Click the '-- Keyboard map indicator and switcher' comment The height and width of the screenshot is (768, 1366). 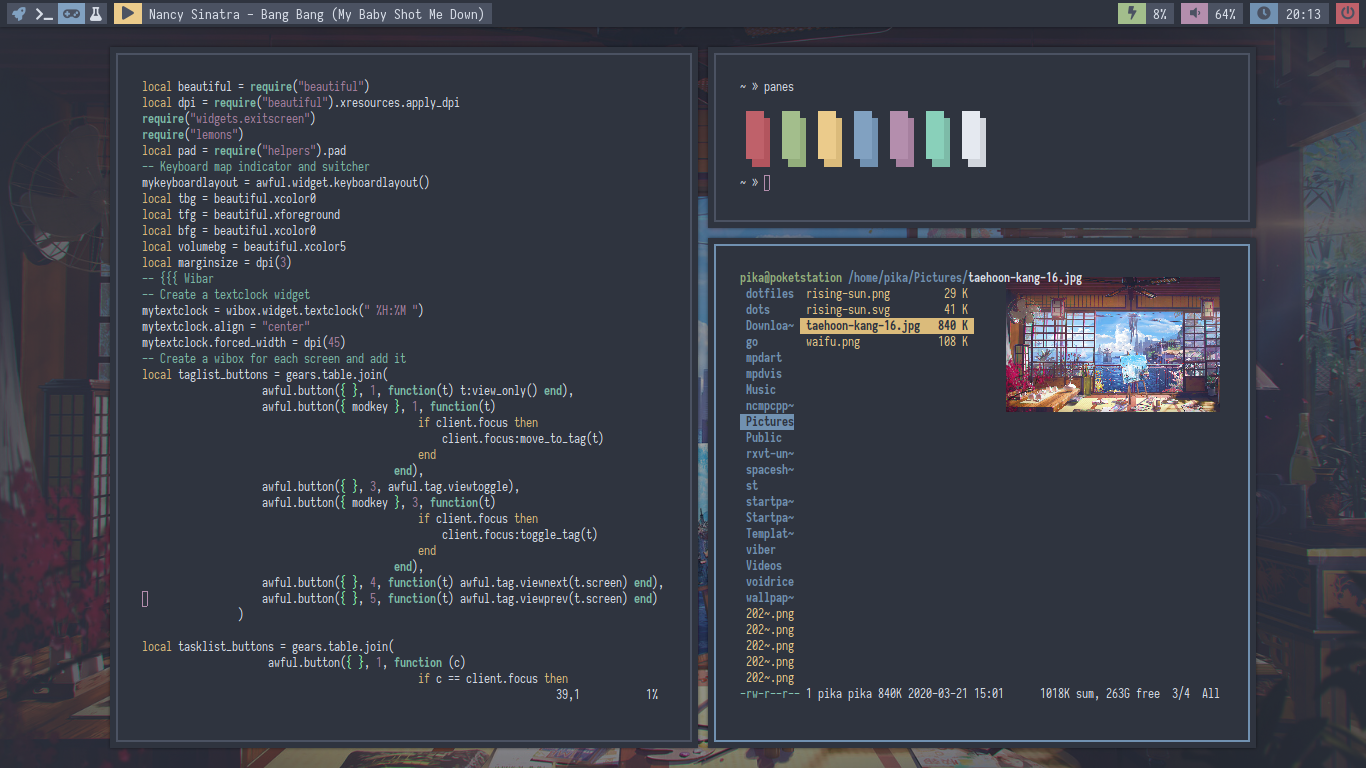point(256,167)
